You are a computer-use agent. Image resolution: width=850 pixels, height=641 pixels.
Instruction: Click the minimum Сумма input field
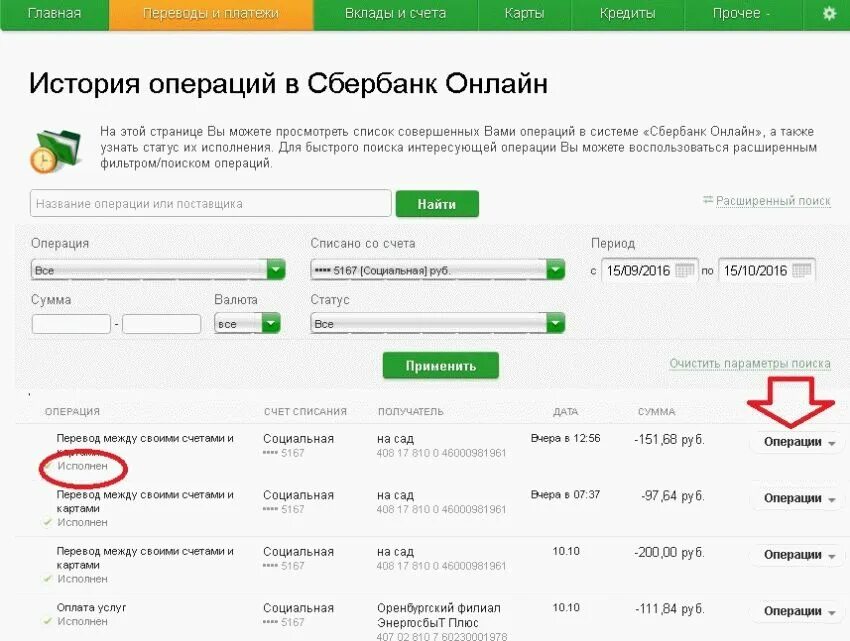pos(71,324)
